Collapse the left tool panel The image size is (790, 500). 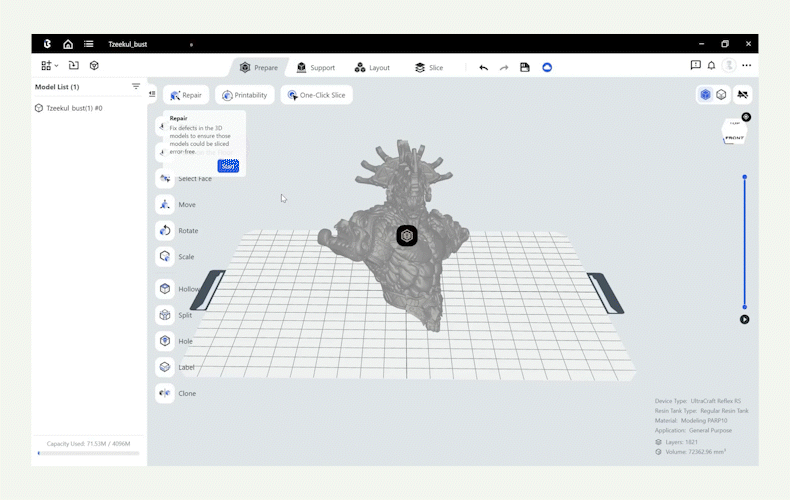click(152, 94)
